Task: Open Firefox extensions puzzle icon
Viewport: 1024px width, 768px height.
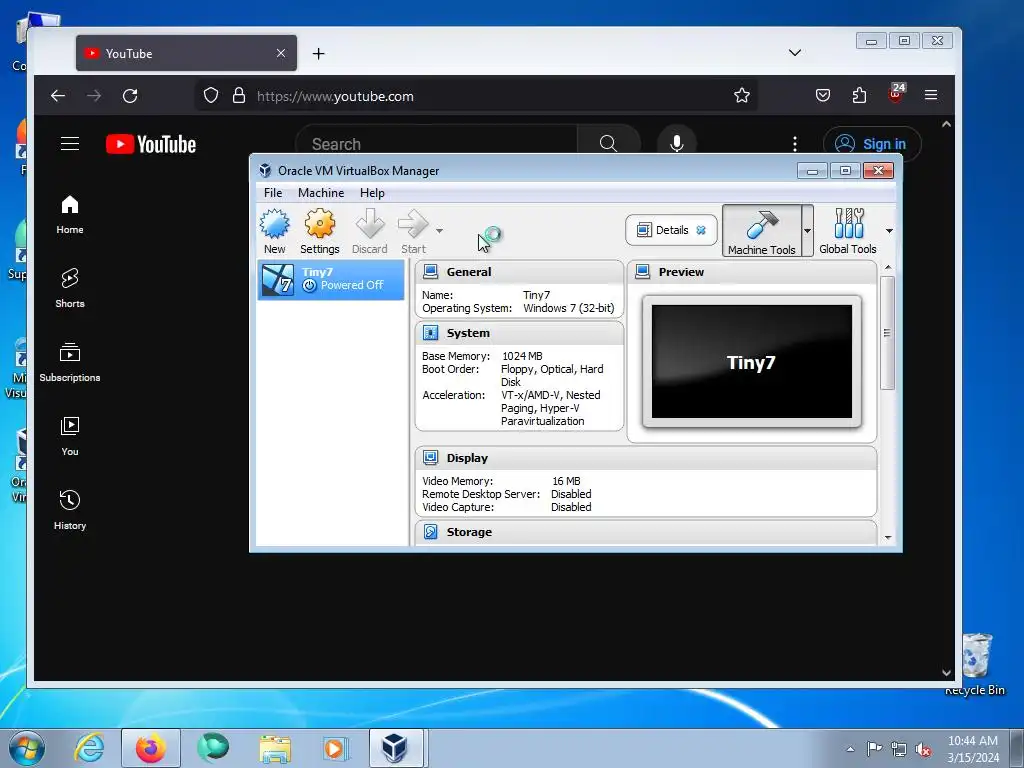Action: [859, 95]
